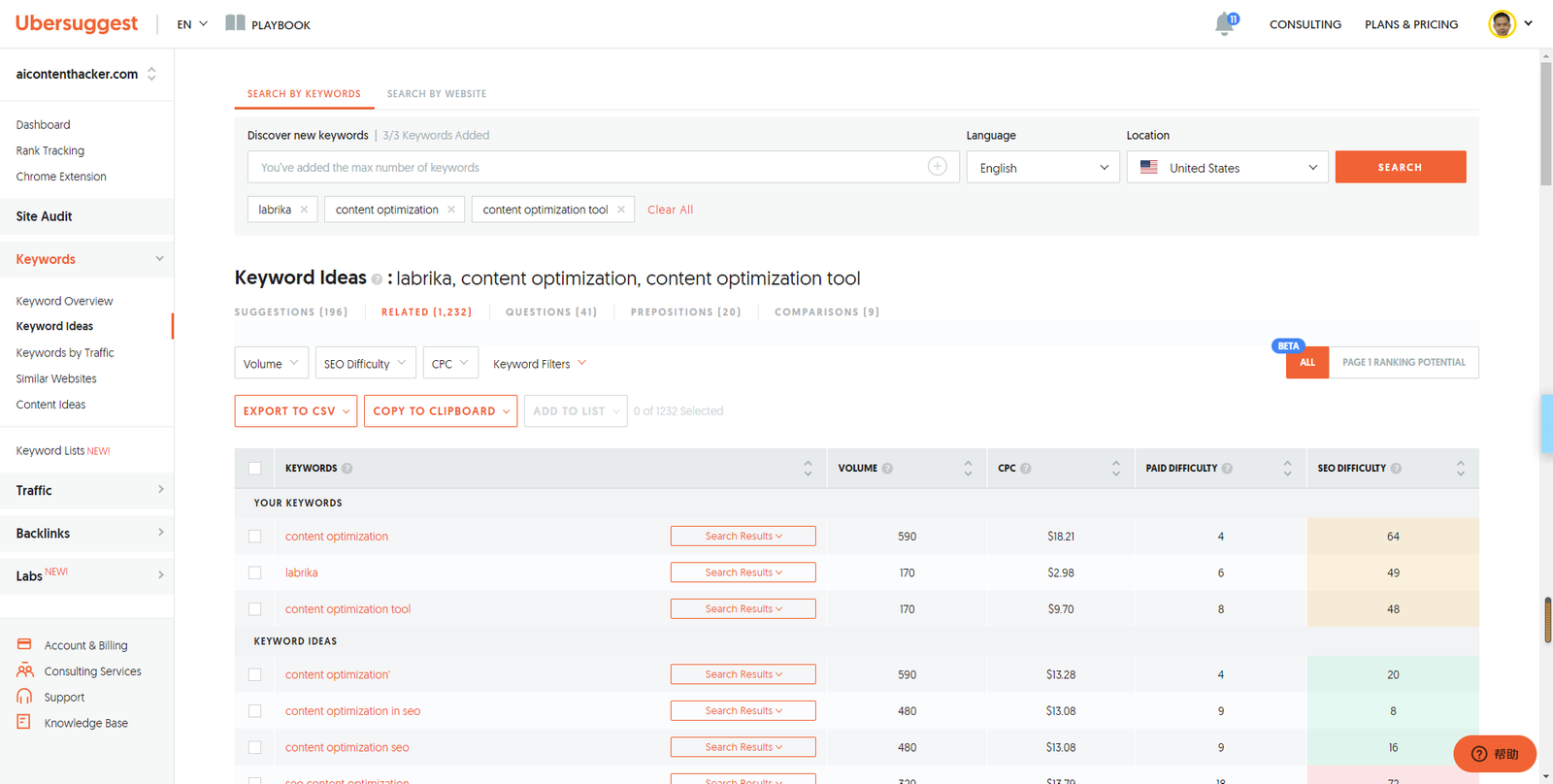This screenshot has width=1553, height=784.
Task: Click the keyword search input field
Action: (603, 167)
